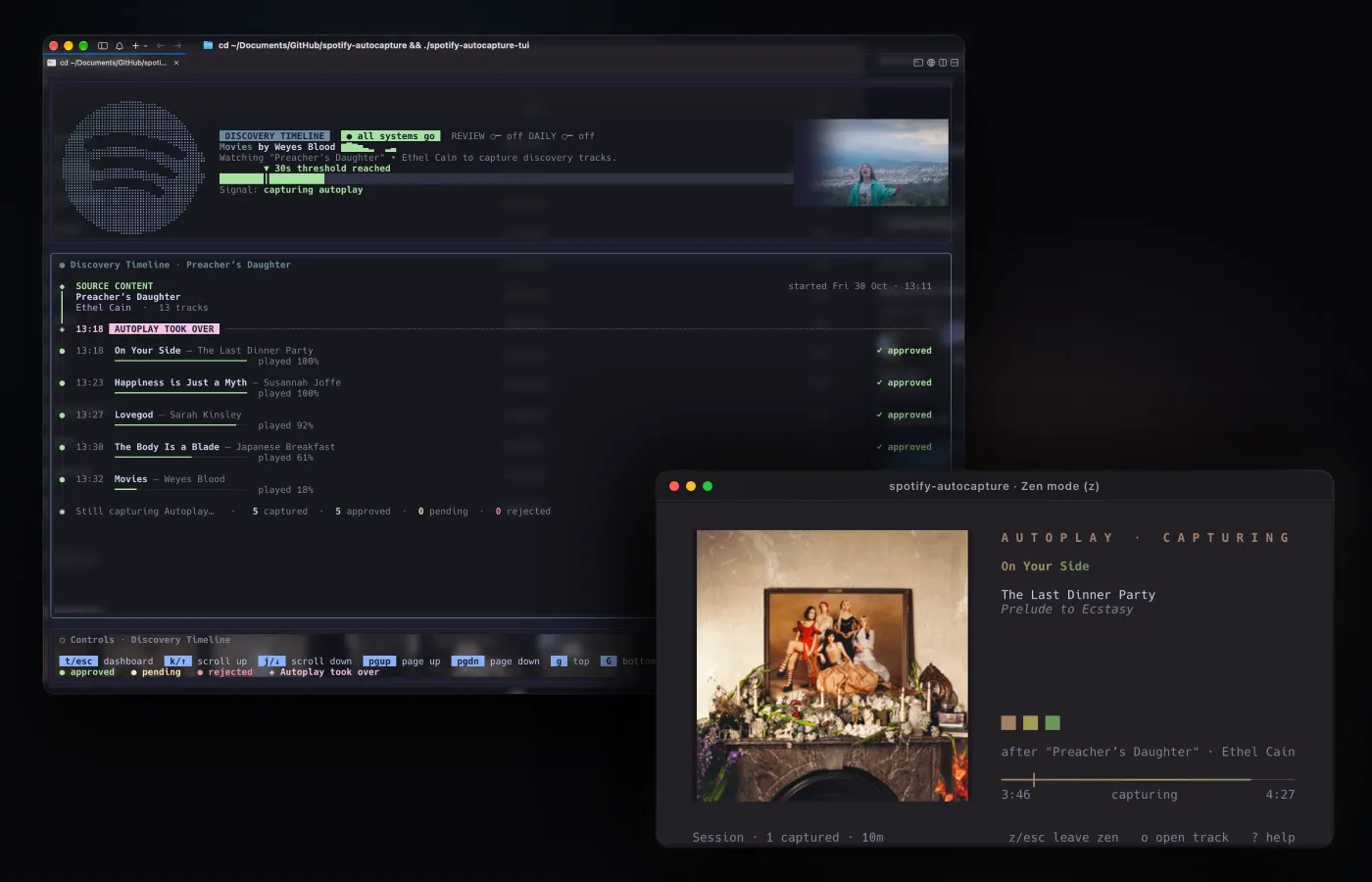Click the AUTOPLAY TOOK OVER marker
This screenshot has width=1372, height=882.
pyautogui.click(x=164, y=329)
